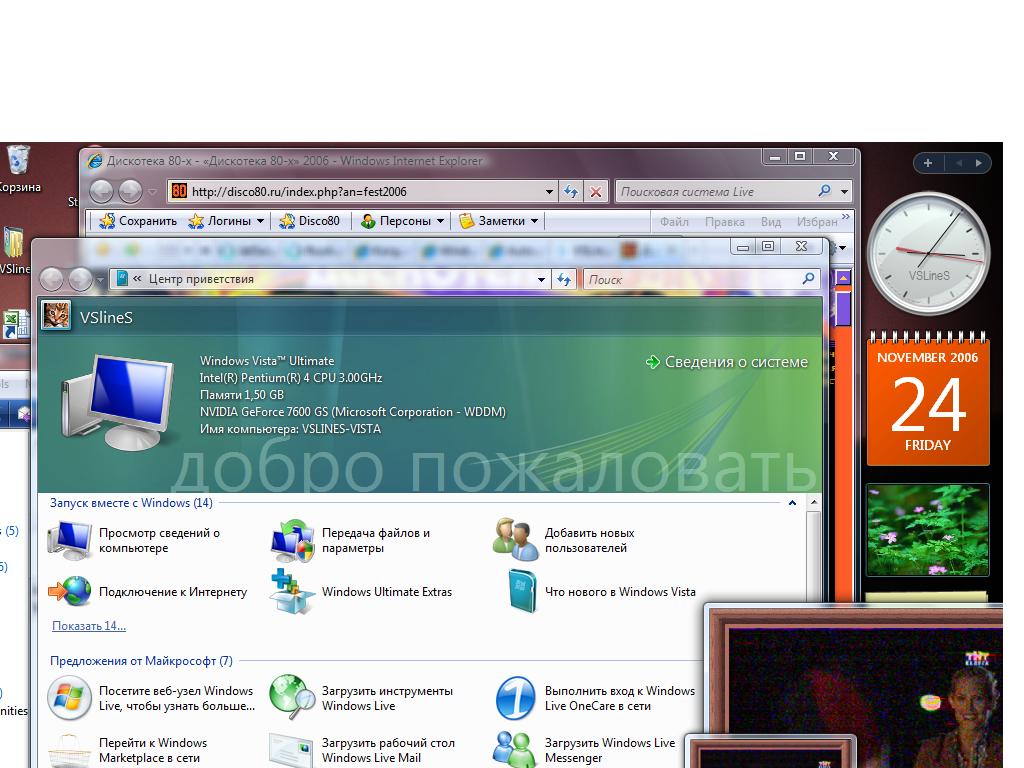Click the Refresh icon in Internet Explorer address bar
Screen dimensions: 1024x768
pos(571,191)
